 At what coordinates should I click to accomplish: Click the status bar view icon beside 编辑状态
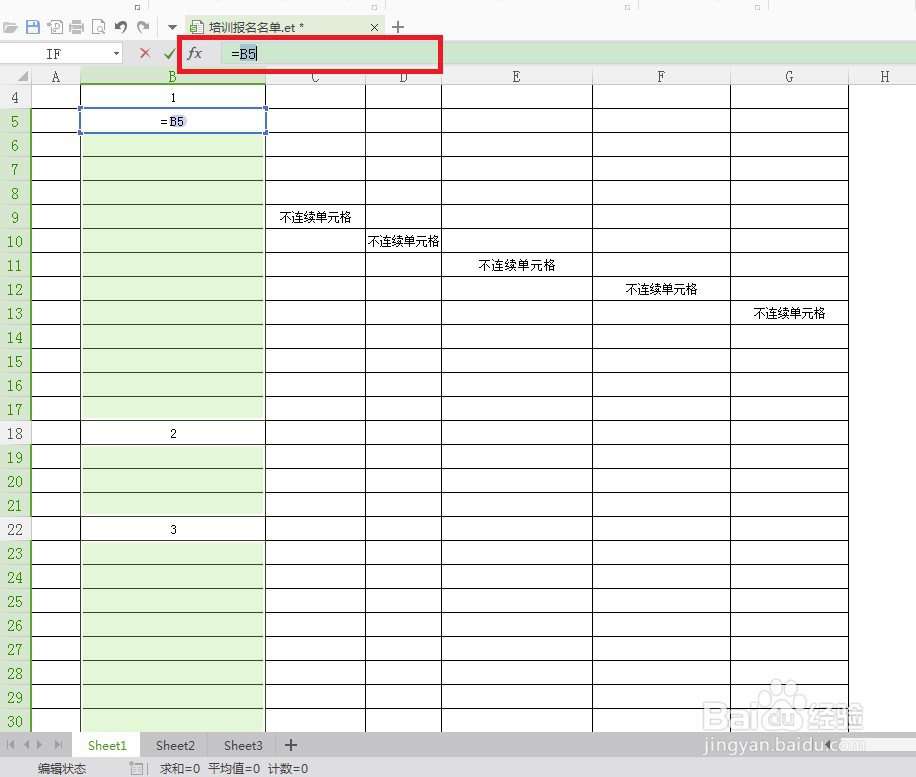click(x=136, y=768)
